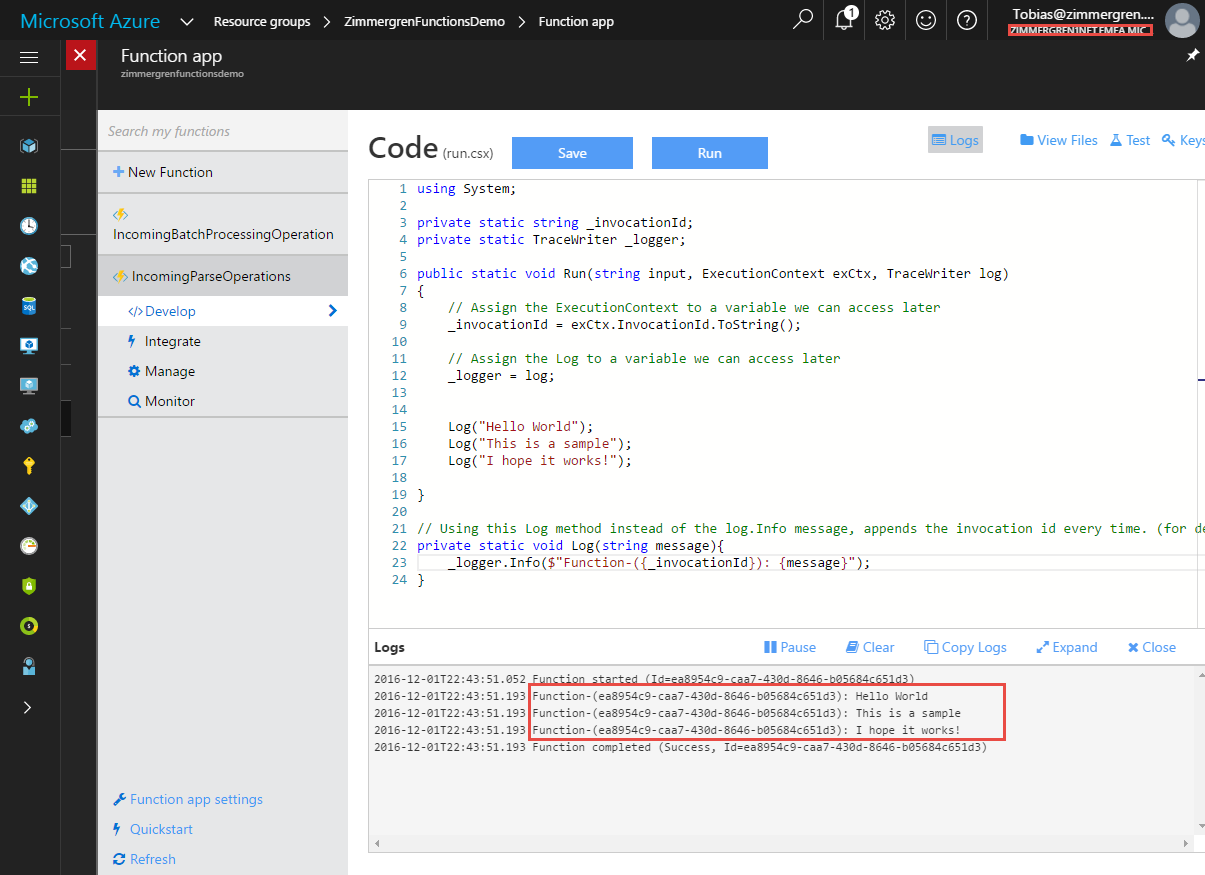1205x875 pixels.
Task: Open notifications bell icon
Action: (x=844, y=20)
